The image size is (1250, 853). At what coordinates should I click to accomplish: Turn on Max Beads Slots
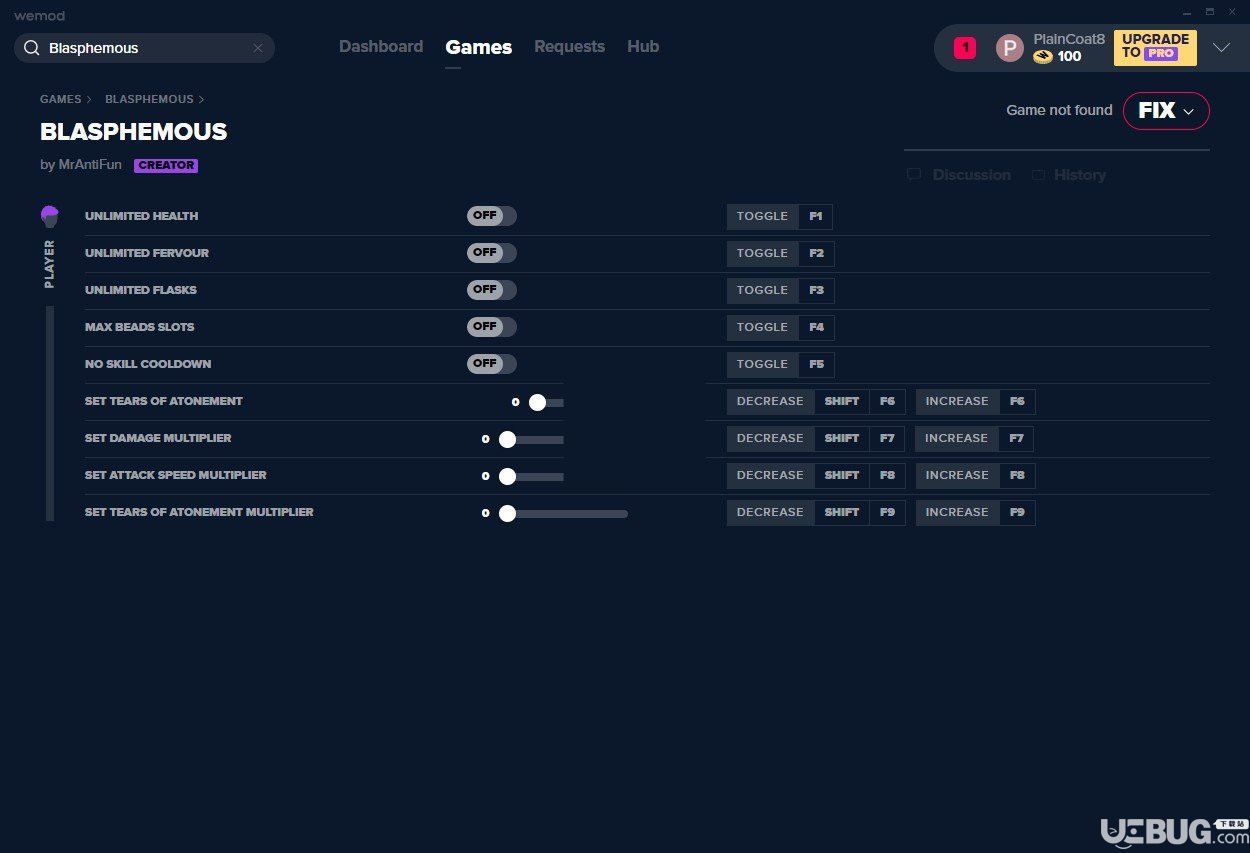point(492,327)
